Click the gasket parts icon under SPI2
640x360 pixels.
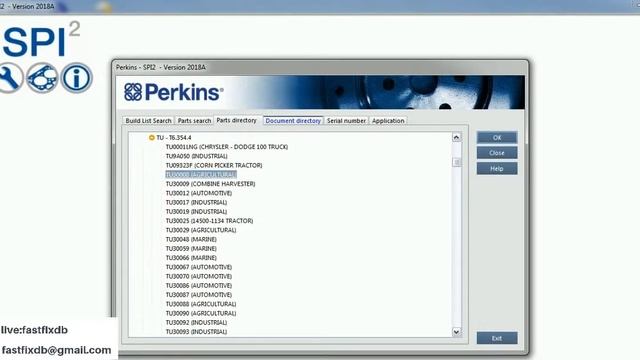42,78
